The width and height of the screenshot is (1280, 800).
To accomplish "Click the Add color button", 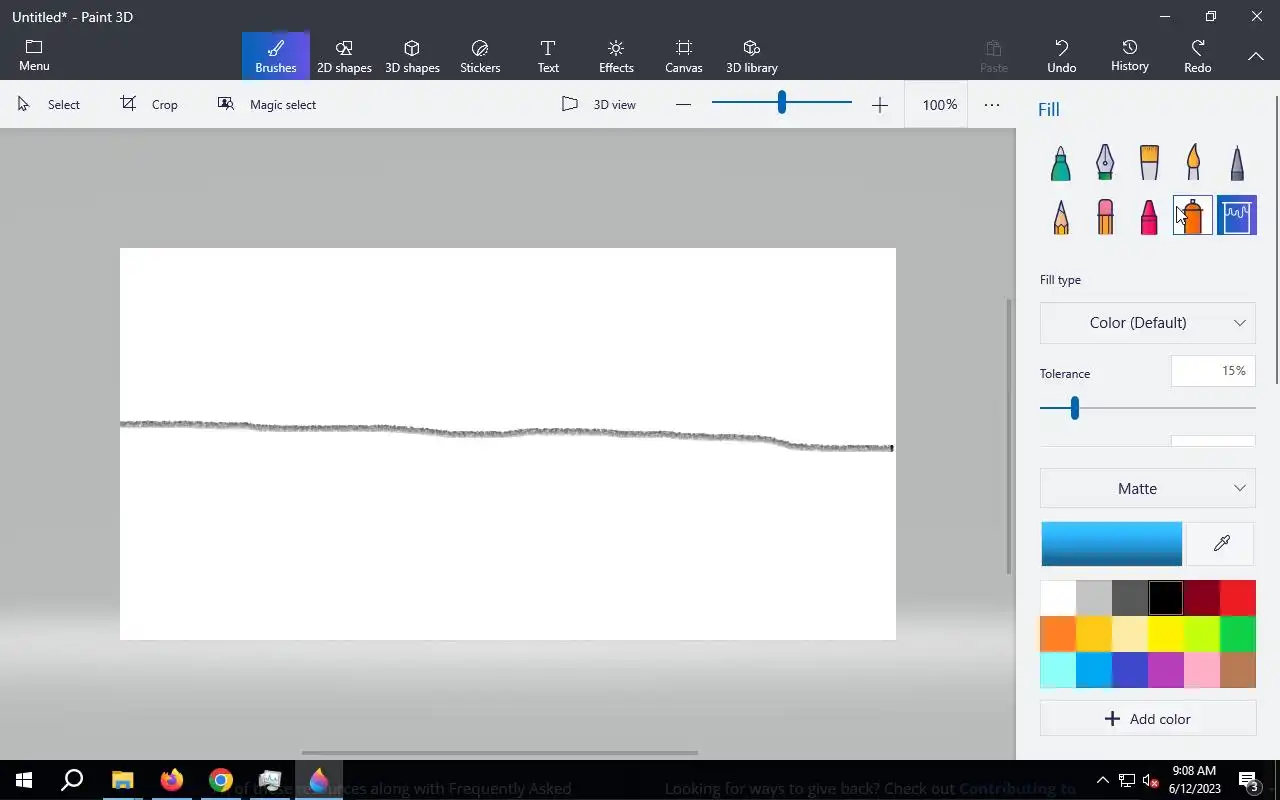I will point(1148,719).
